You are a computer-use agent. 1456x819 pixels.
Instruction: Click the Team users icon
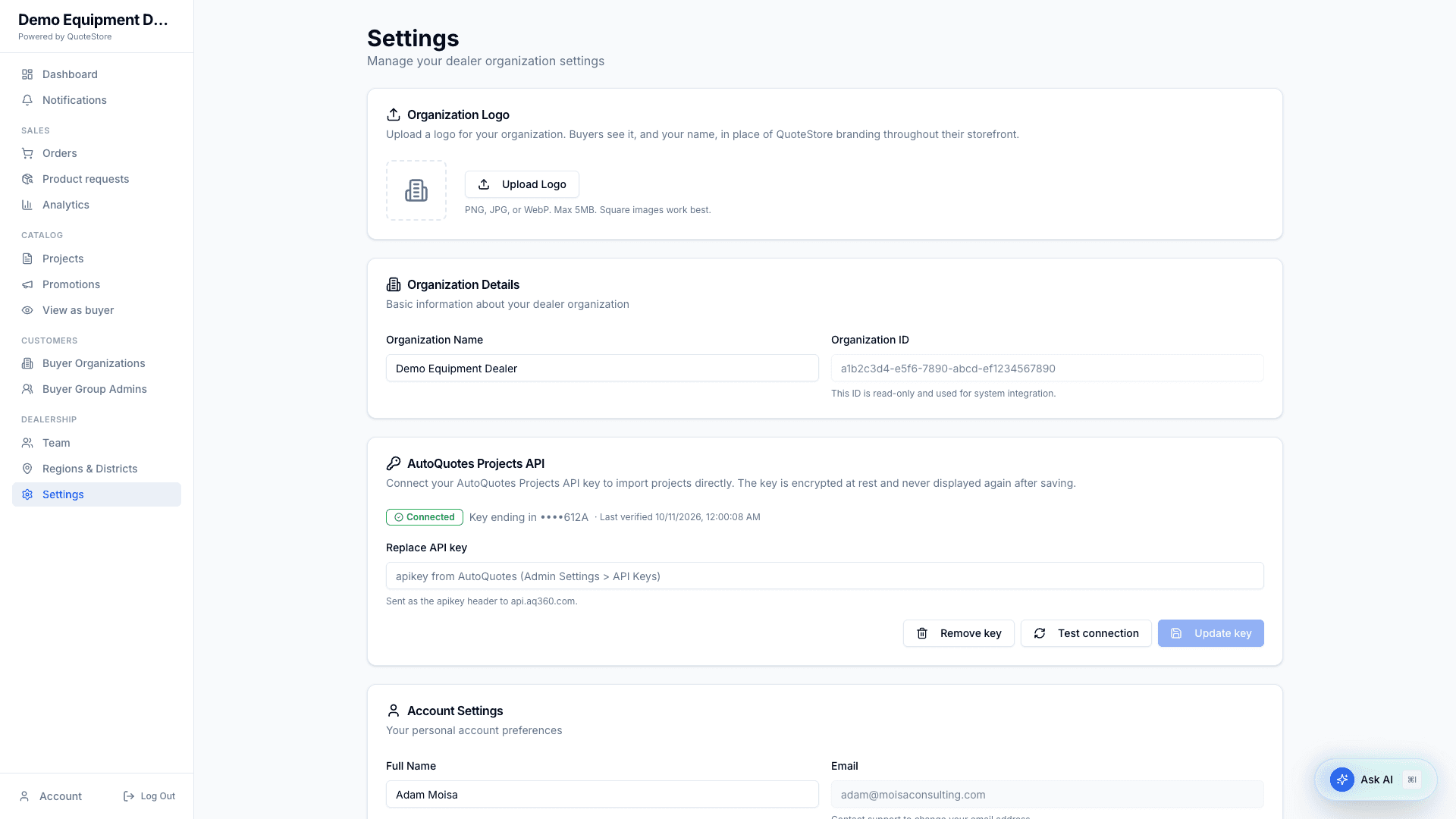pos(27,443)
